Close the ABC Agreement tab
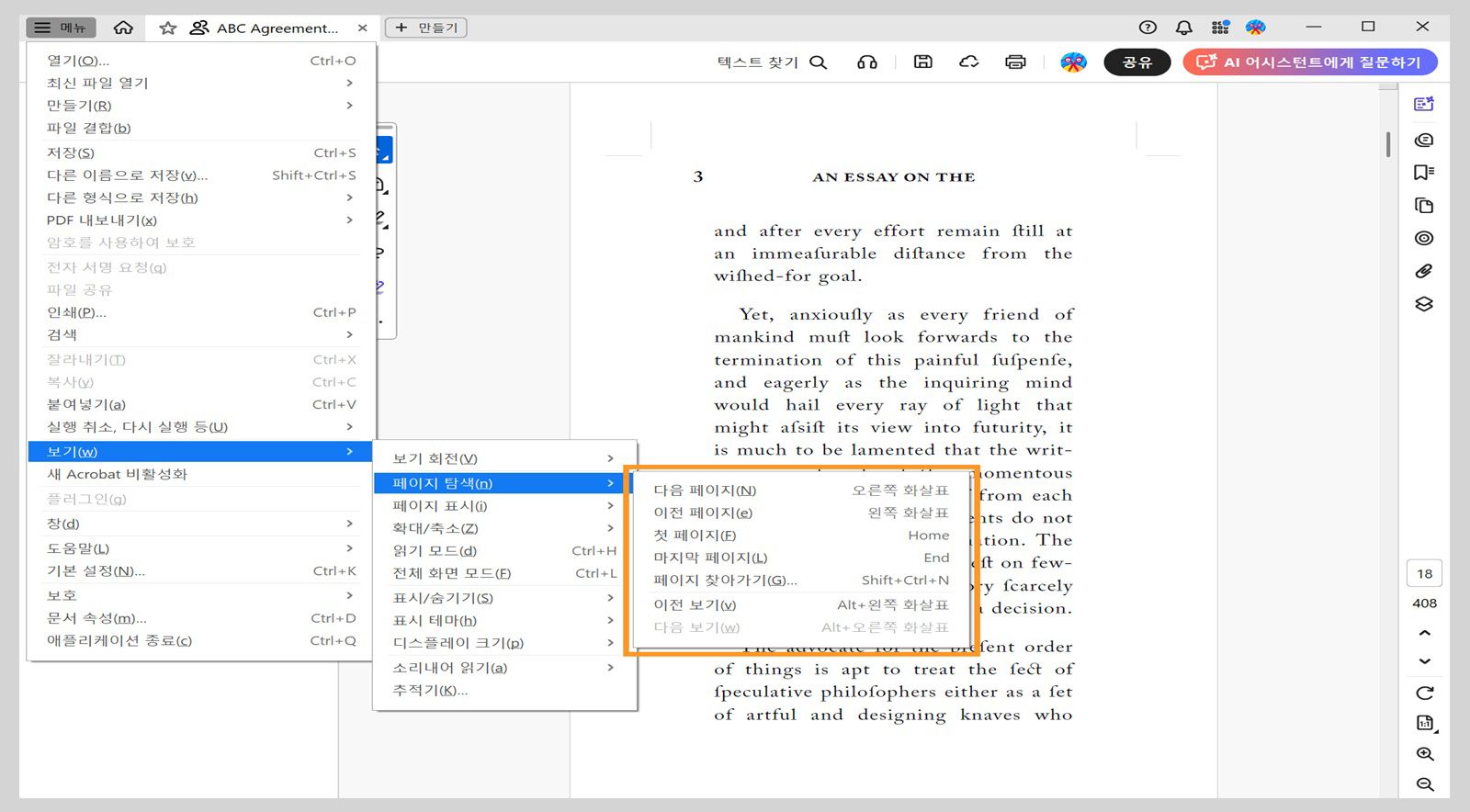The width and height of the screenshot is (1470, 812). (363, 28)
